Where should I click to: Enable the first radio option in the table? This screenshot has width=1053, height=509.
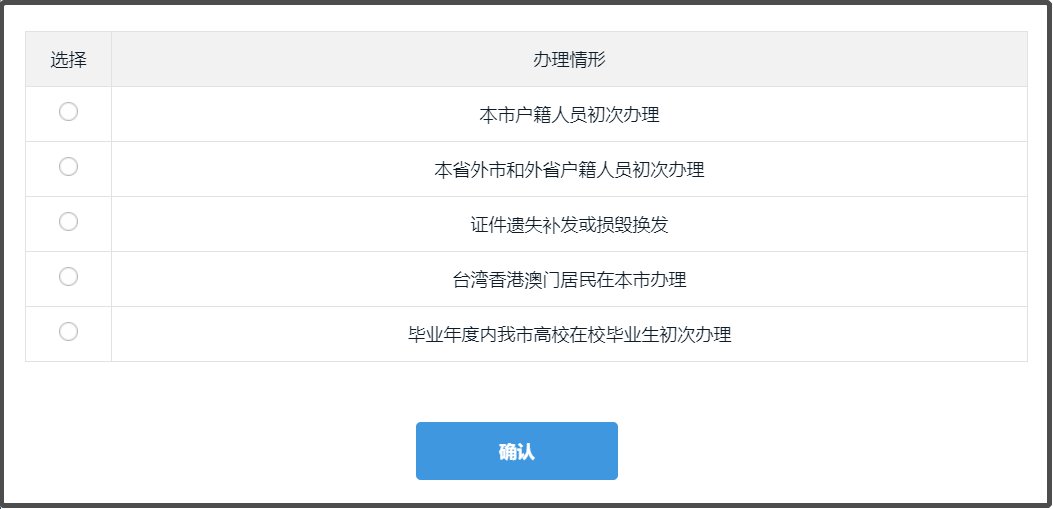click(x=68, y=112)
